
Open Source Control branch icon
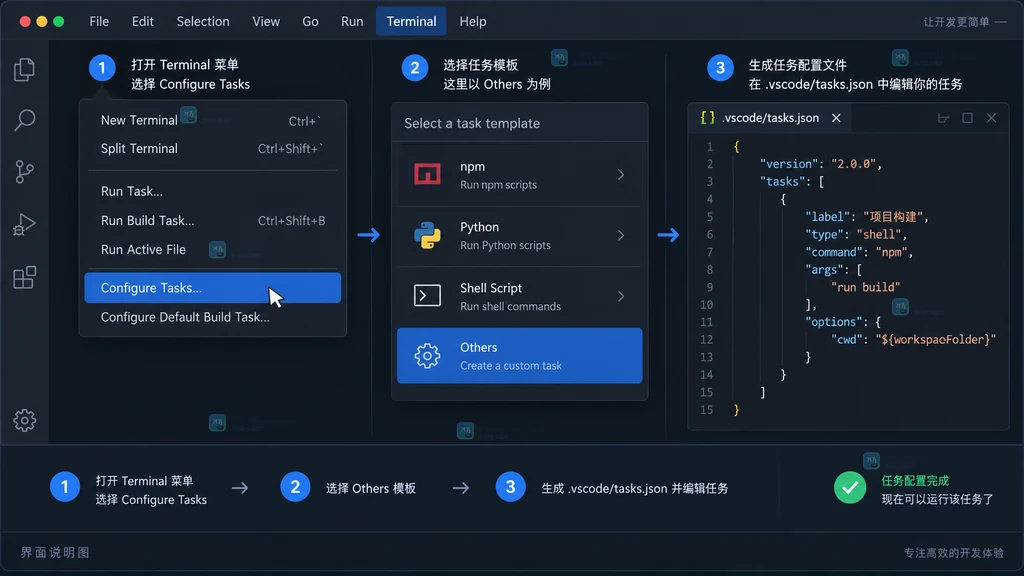24,172
